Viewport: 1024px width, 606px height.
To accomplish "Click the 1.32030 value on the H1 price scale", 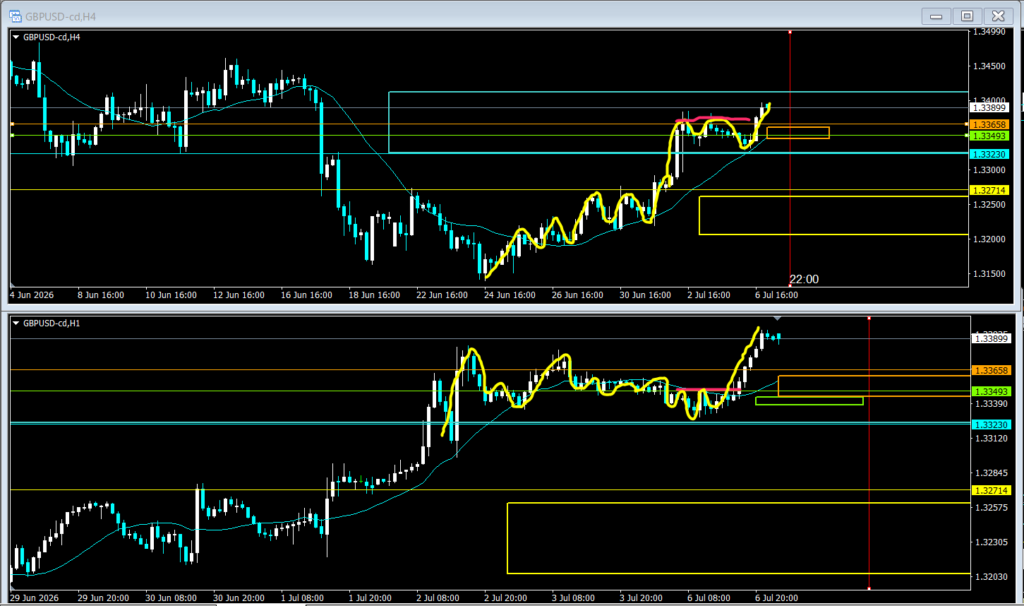I will click(x=991, y=577).
